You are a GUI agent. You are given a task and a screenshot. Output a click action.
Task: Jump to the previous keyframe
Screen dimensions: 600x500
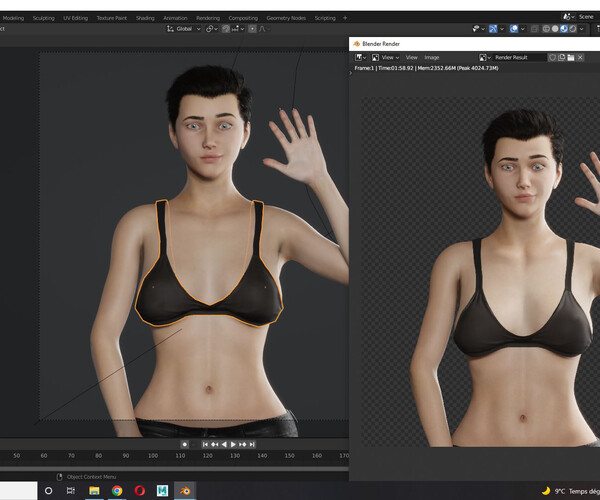(x=214, y=445)
